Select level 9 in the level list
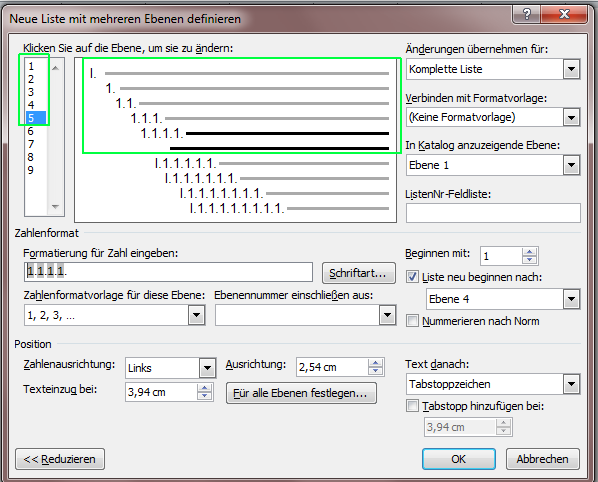Image resolution: width=598 pixels, height=482 pixels. [x=31, y=170]
